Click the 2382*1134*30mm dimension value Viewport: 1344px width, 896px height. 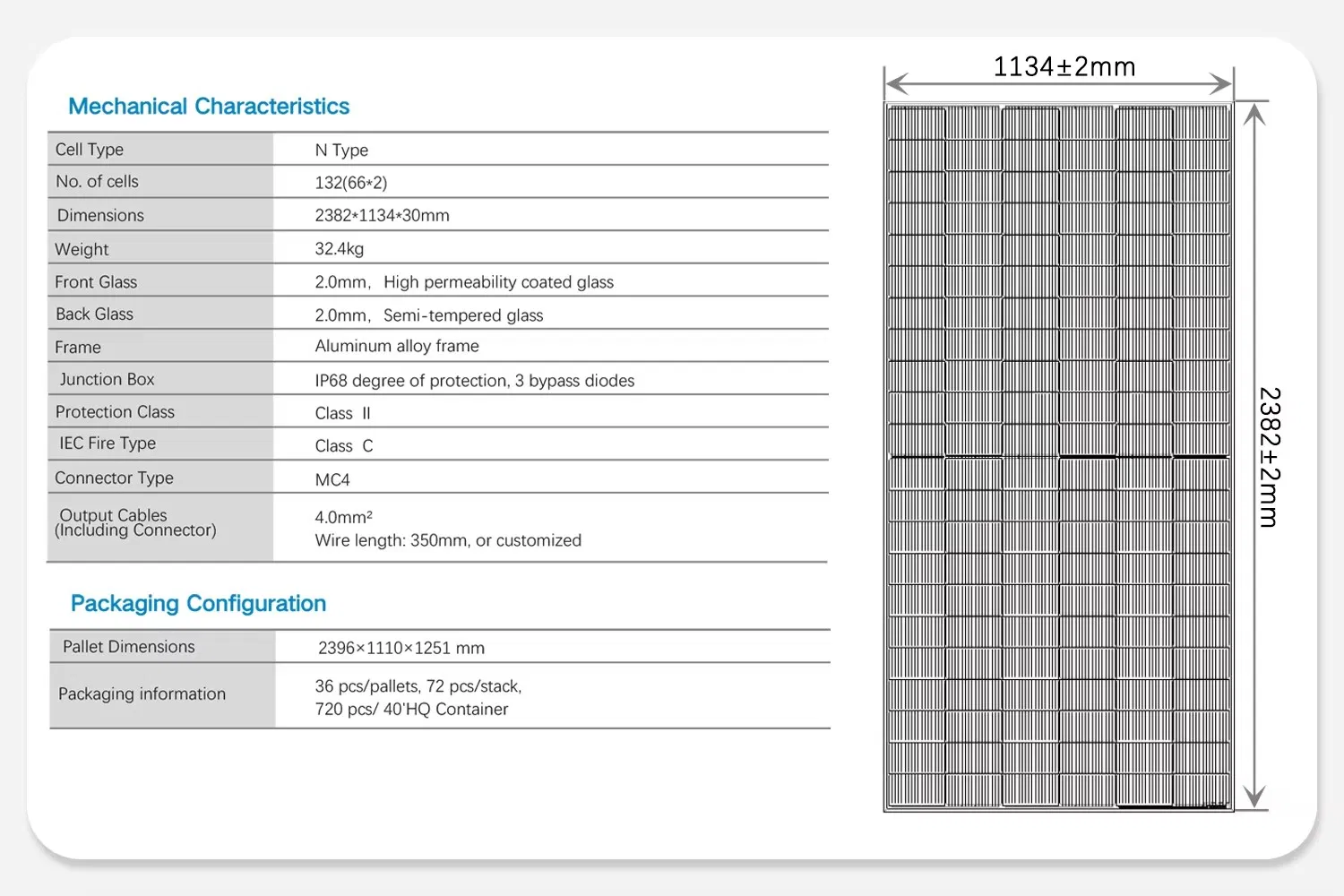(x=382, y=215)
